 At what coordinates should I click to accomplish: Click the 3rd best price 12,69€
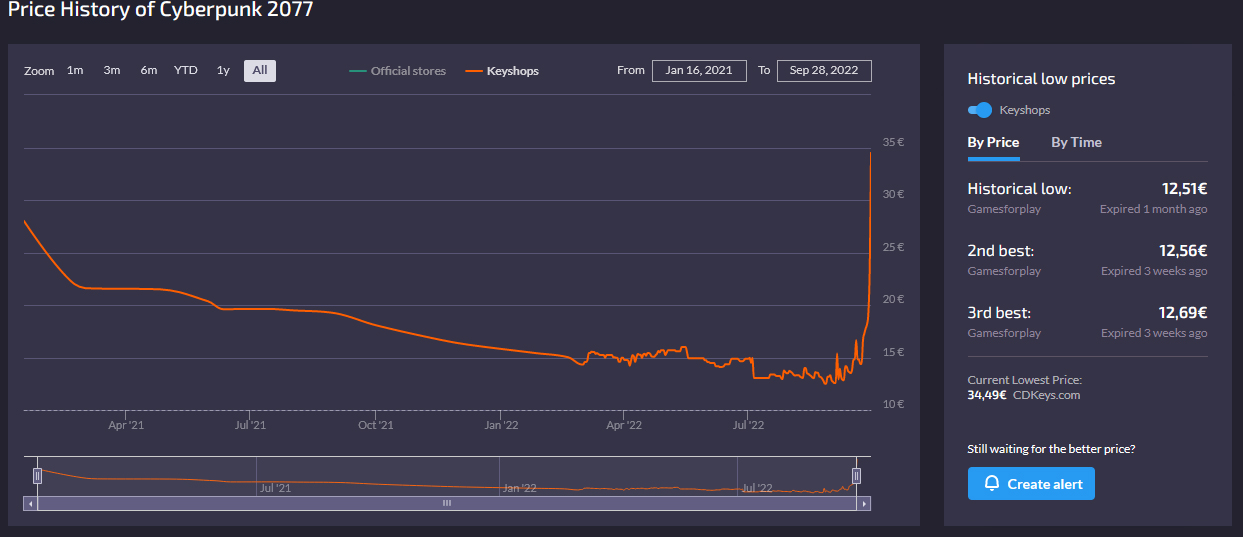pyautogui.click(x=1183, y=312)
